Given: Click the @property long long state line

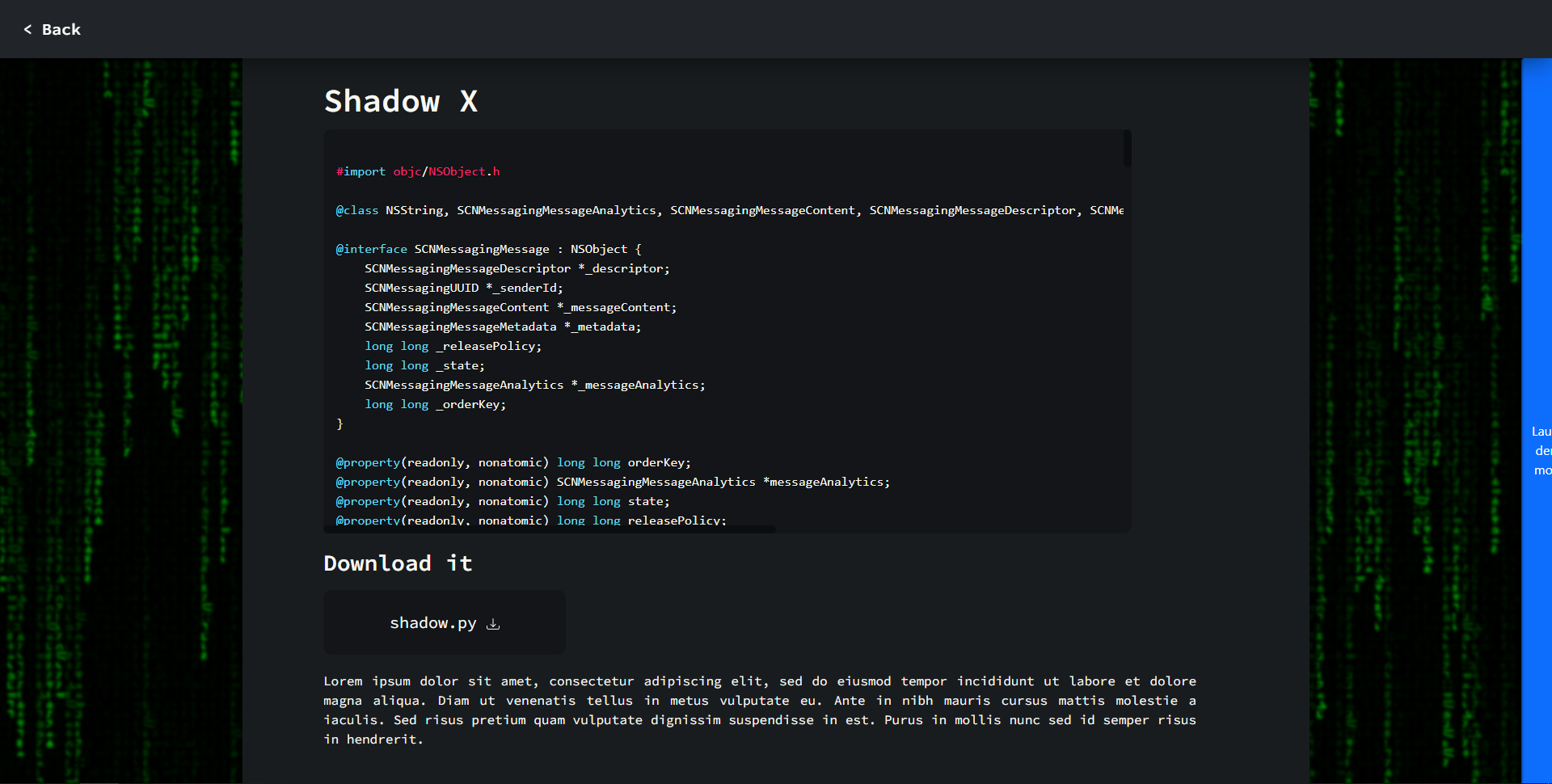Looking at the screenshot, I should [x=503, y=501].
